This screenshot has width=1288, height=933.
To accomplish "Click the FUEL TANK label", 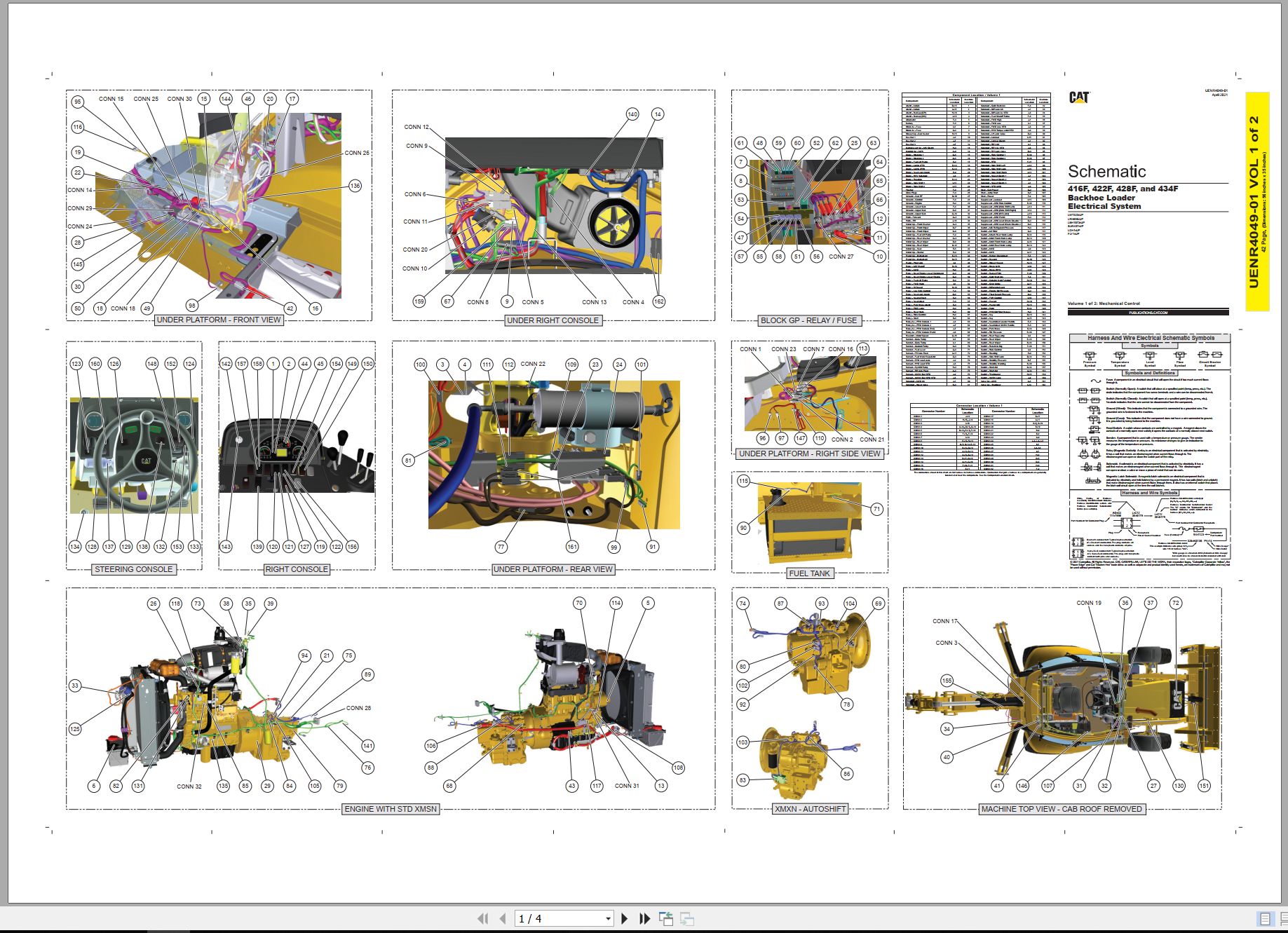I will pyautogui.click(x=809, y=573).
